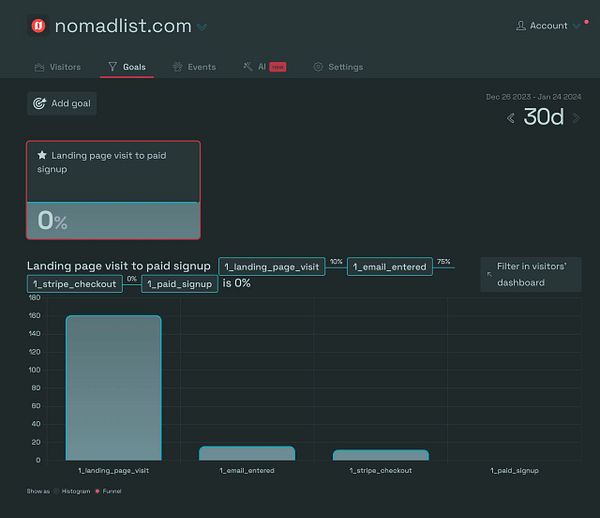600x518 pixels.
Task: Click the AI wand icon
Action: click(248, 67)
